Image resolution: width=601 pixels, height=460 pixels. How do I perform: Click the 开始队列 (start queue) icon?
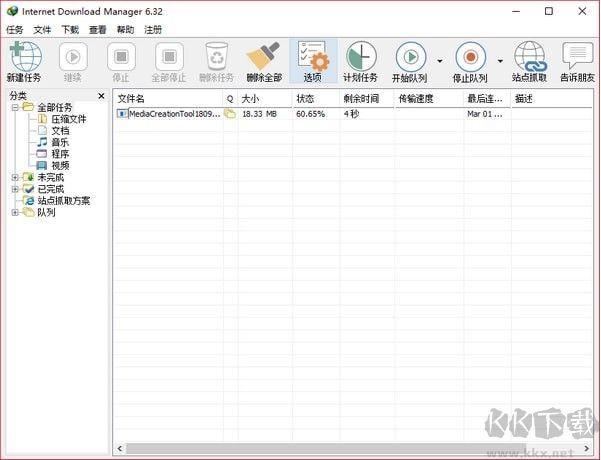pyautogui.click(x=411, y=57)
